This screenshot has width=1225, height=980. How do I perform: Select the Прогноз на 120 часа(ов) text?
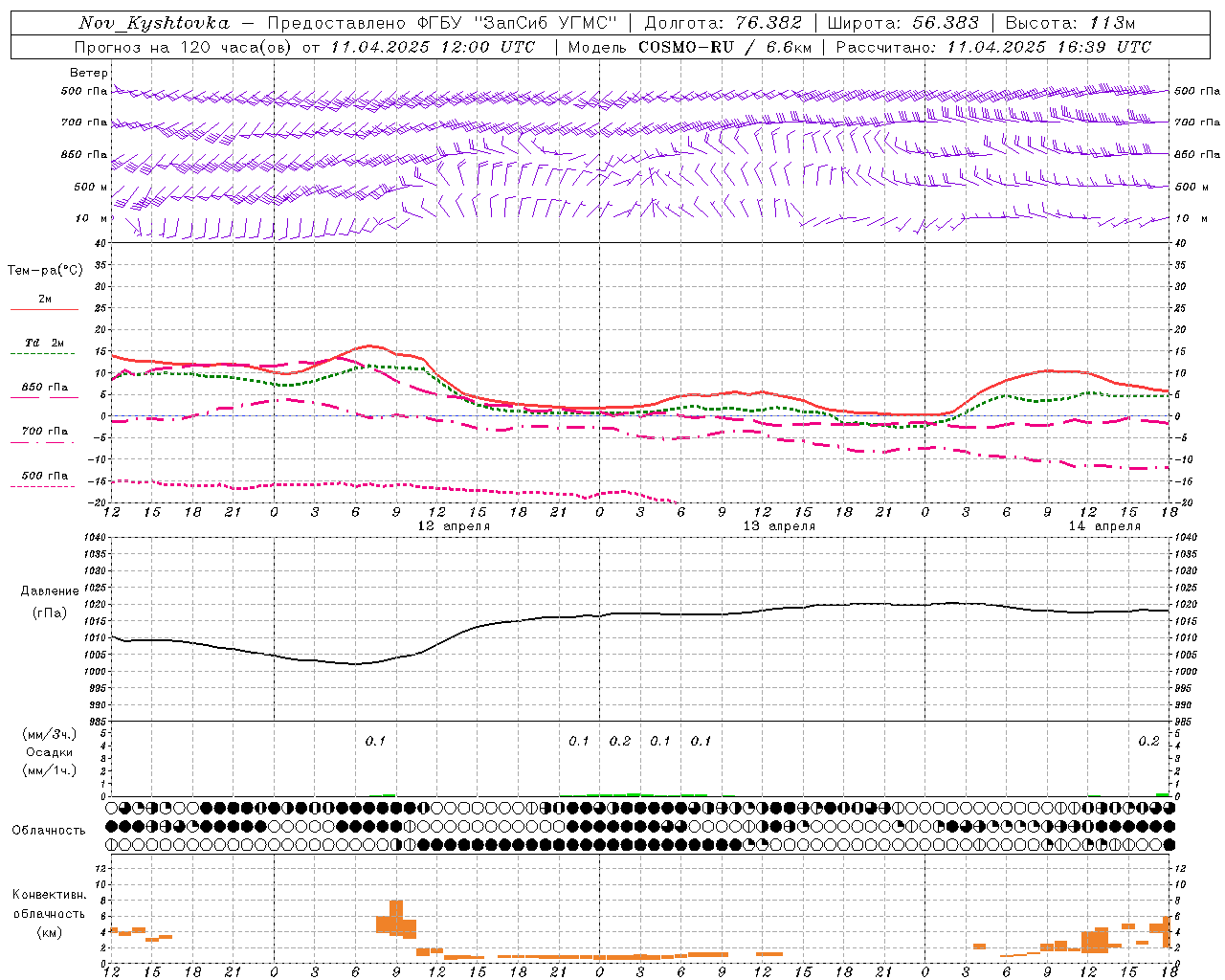coord(185,47)
